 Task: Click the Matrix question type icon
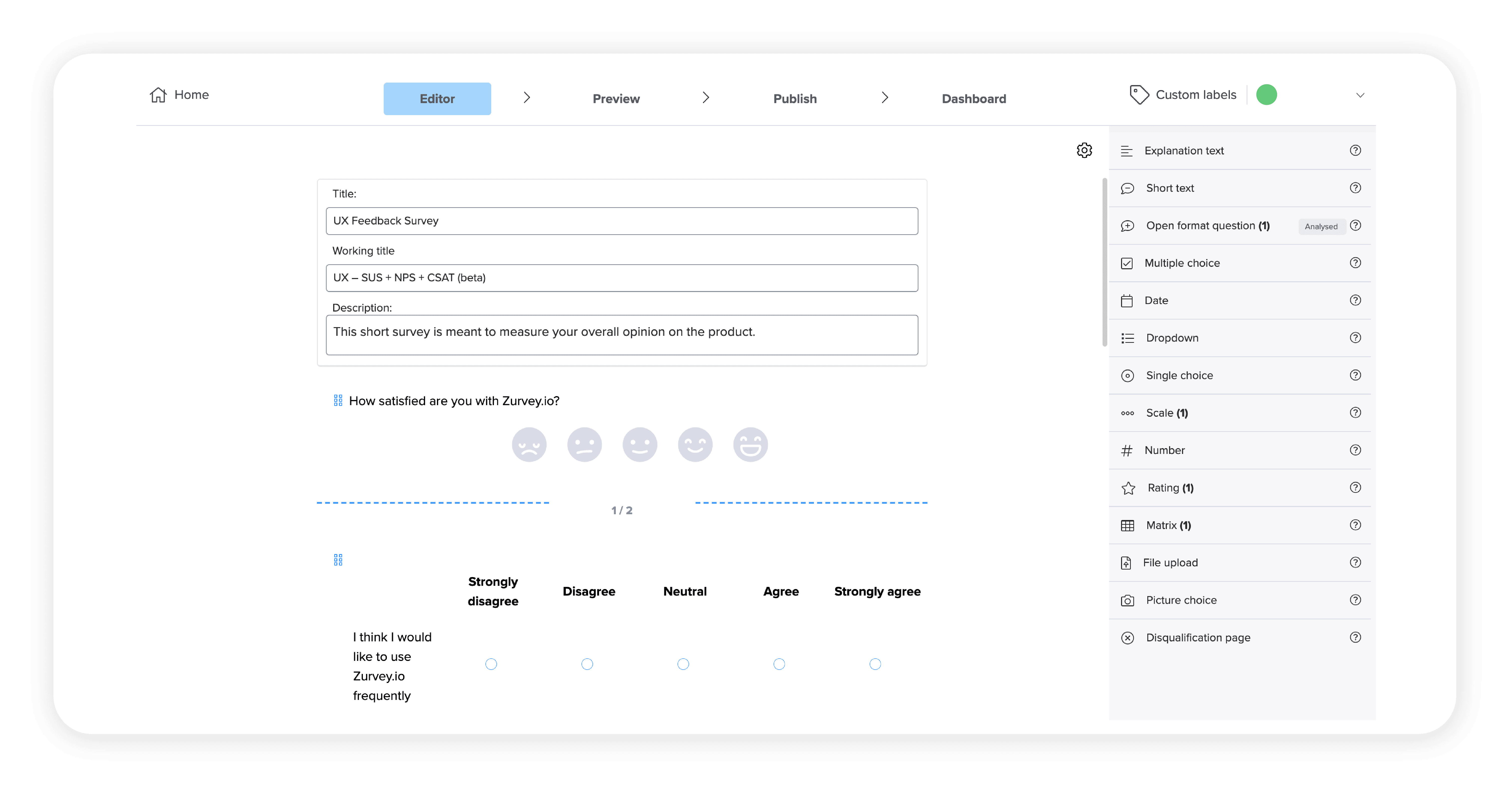click(1127, 525)
